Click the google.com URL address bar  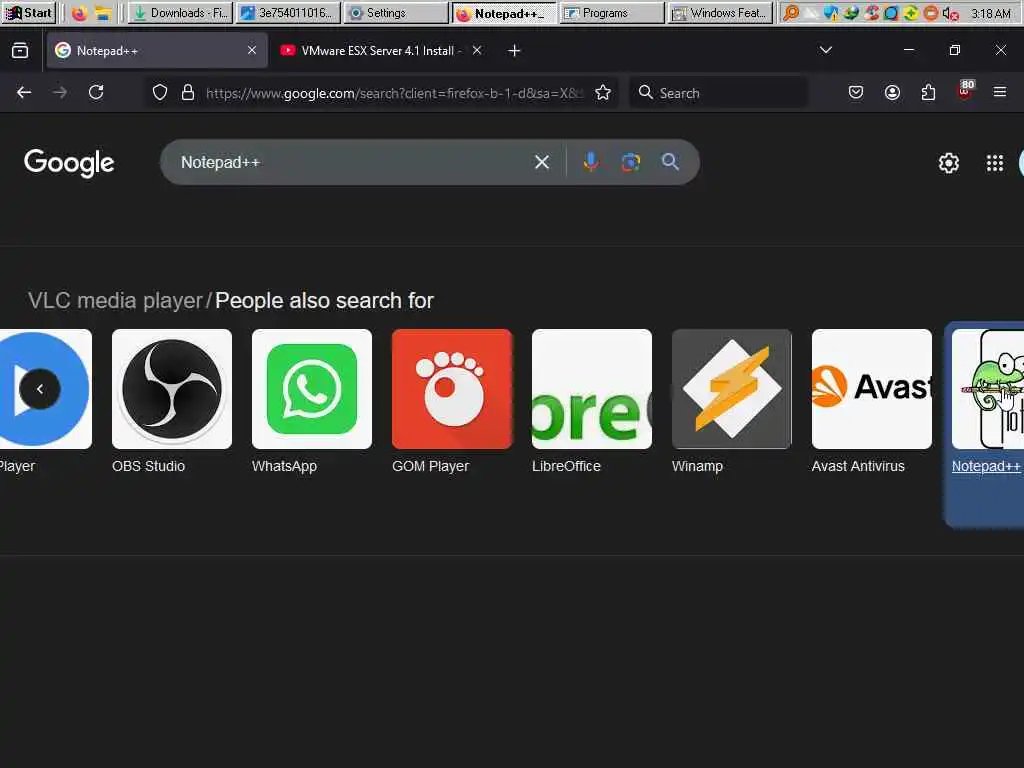tap(393, 93)
